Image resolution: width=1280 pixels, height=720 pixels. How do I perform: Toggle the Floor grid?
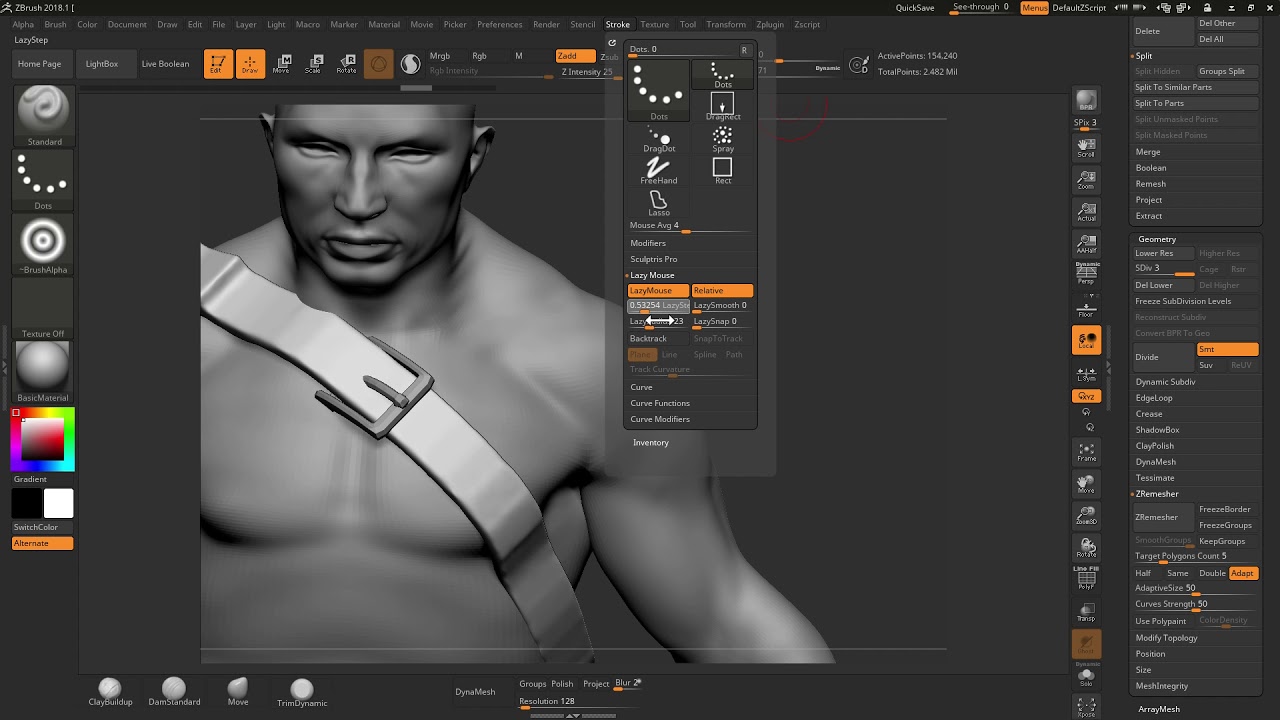(1086, 307)
